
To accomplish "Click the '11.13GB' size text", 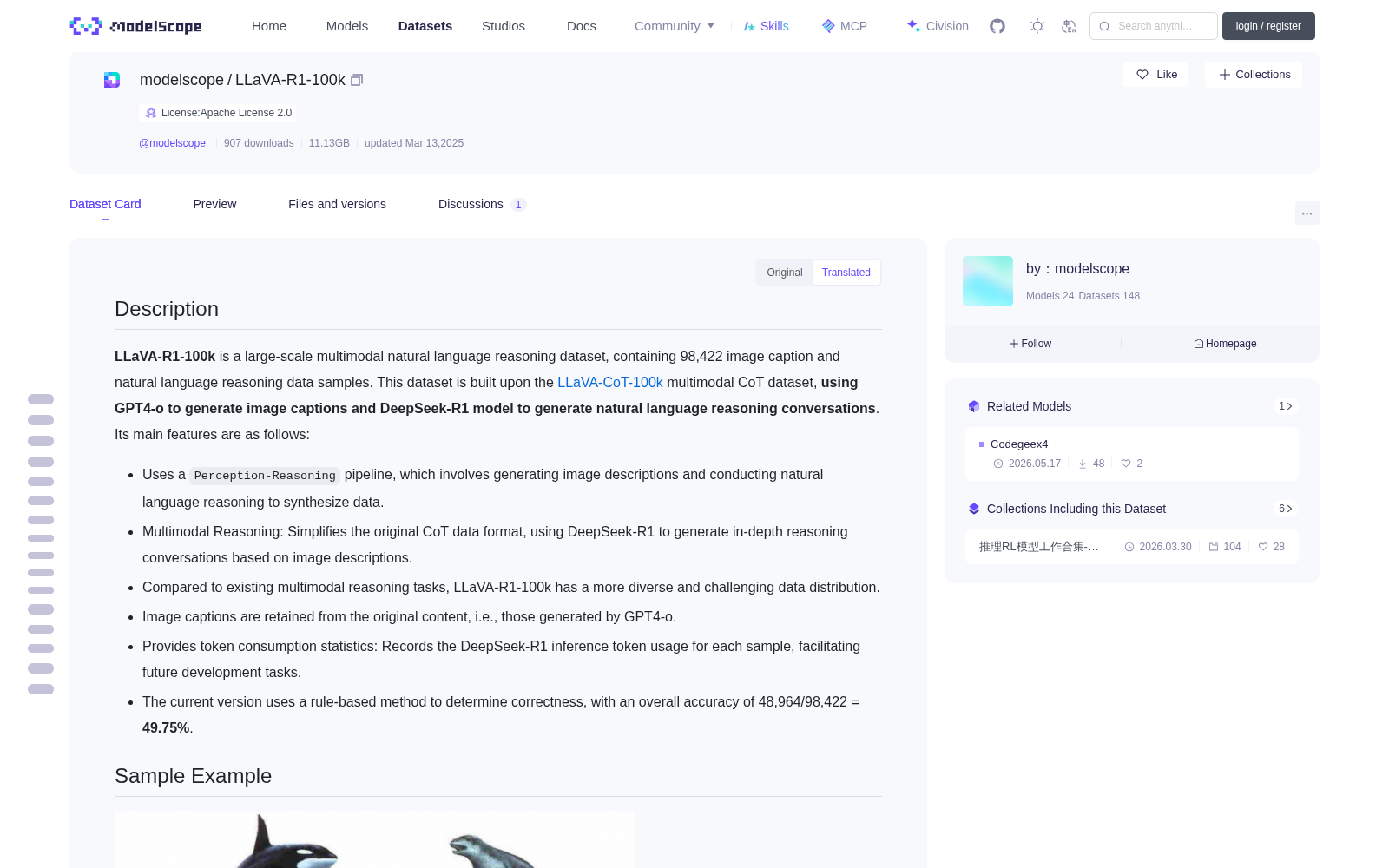I will [x=329, y=143].
